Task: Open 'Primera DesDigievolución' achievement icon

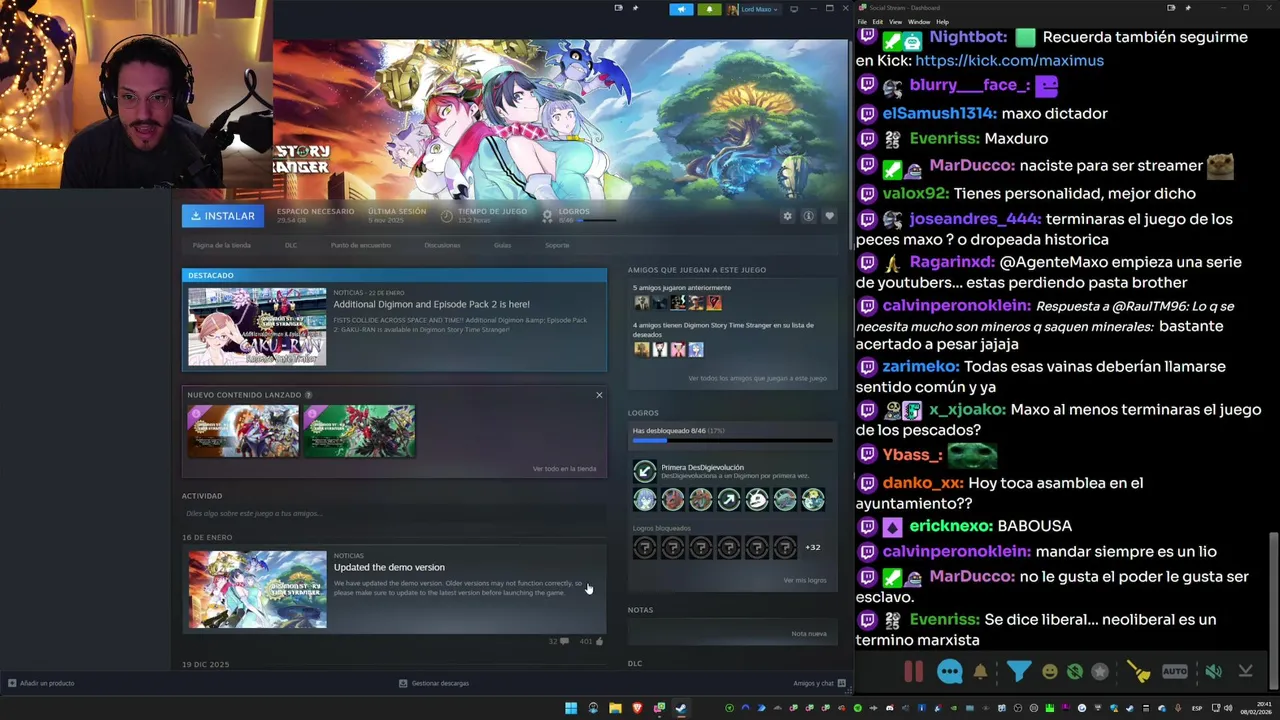Action: tap(645, 471)
